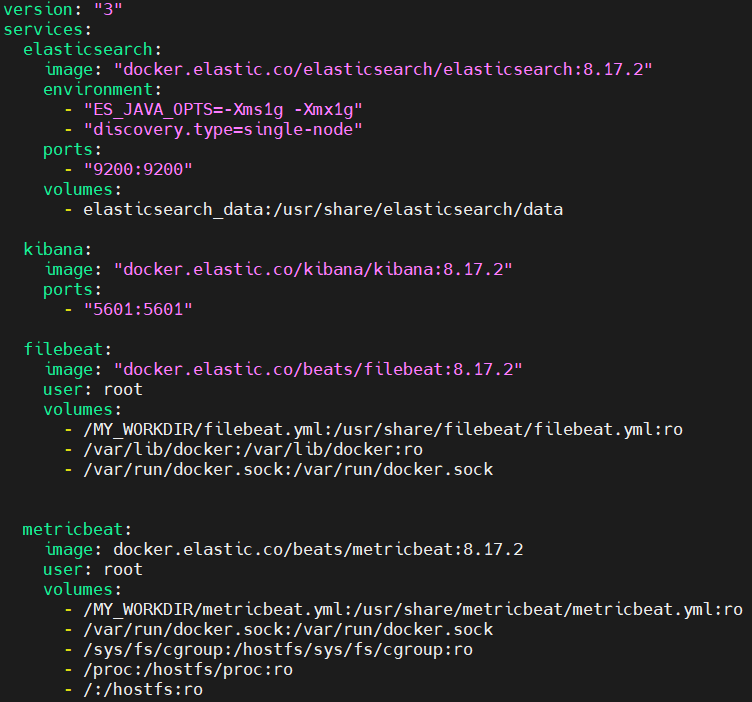Click the filebeat image string

(318, 369)
